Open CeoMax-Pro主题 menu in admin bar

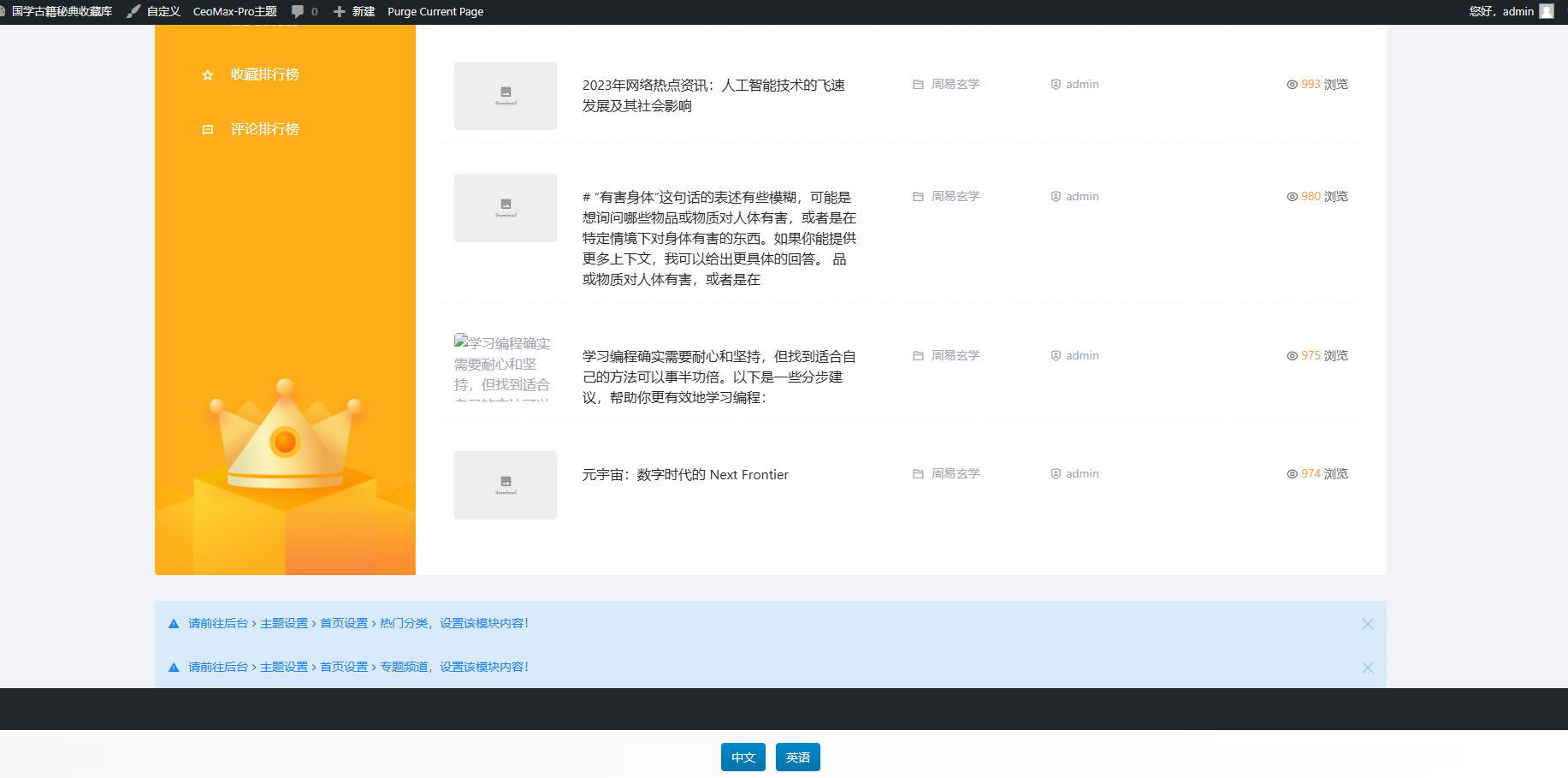point(235,11)
